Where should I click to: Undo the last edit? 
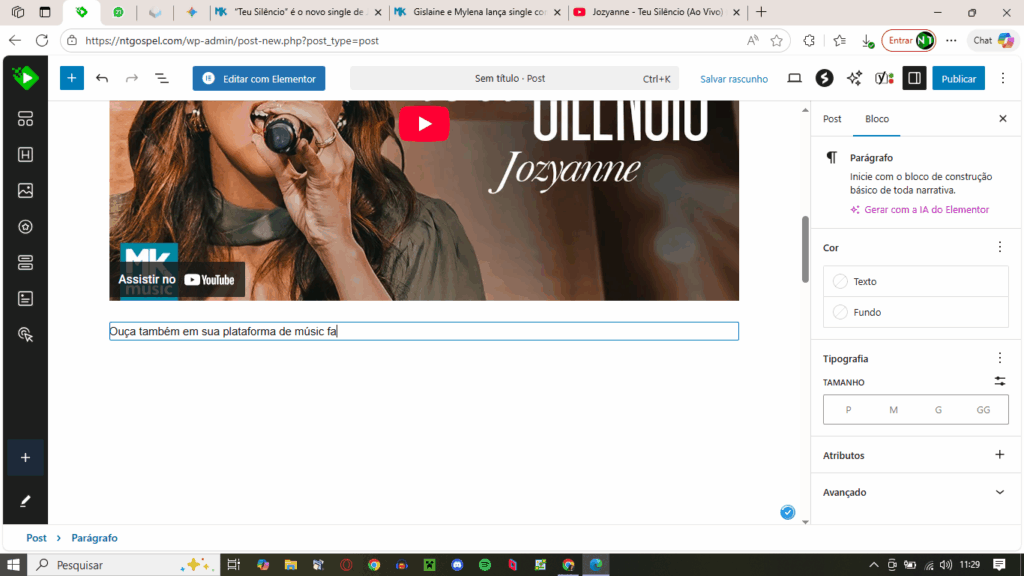pyautogui.click(x=102, y=78)
